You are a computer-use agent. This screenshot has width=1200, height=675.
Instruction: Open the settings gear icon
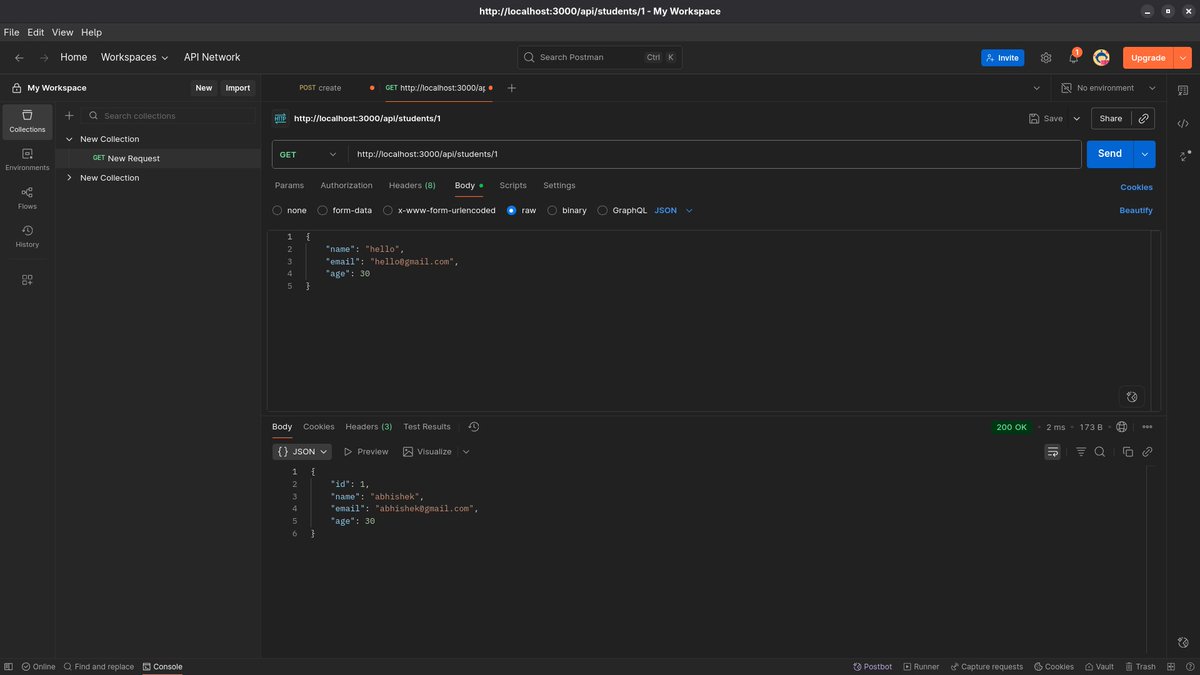tap(1046, 58)
